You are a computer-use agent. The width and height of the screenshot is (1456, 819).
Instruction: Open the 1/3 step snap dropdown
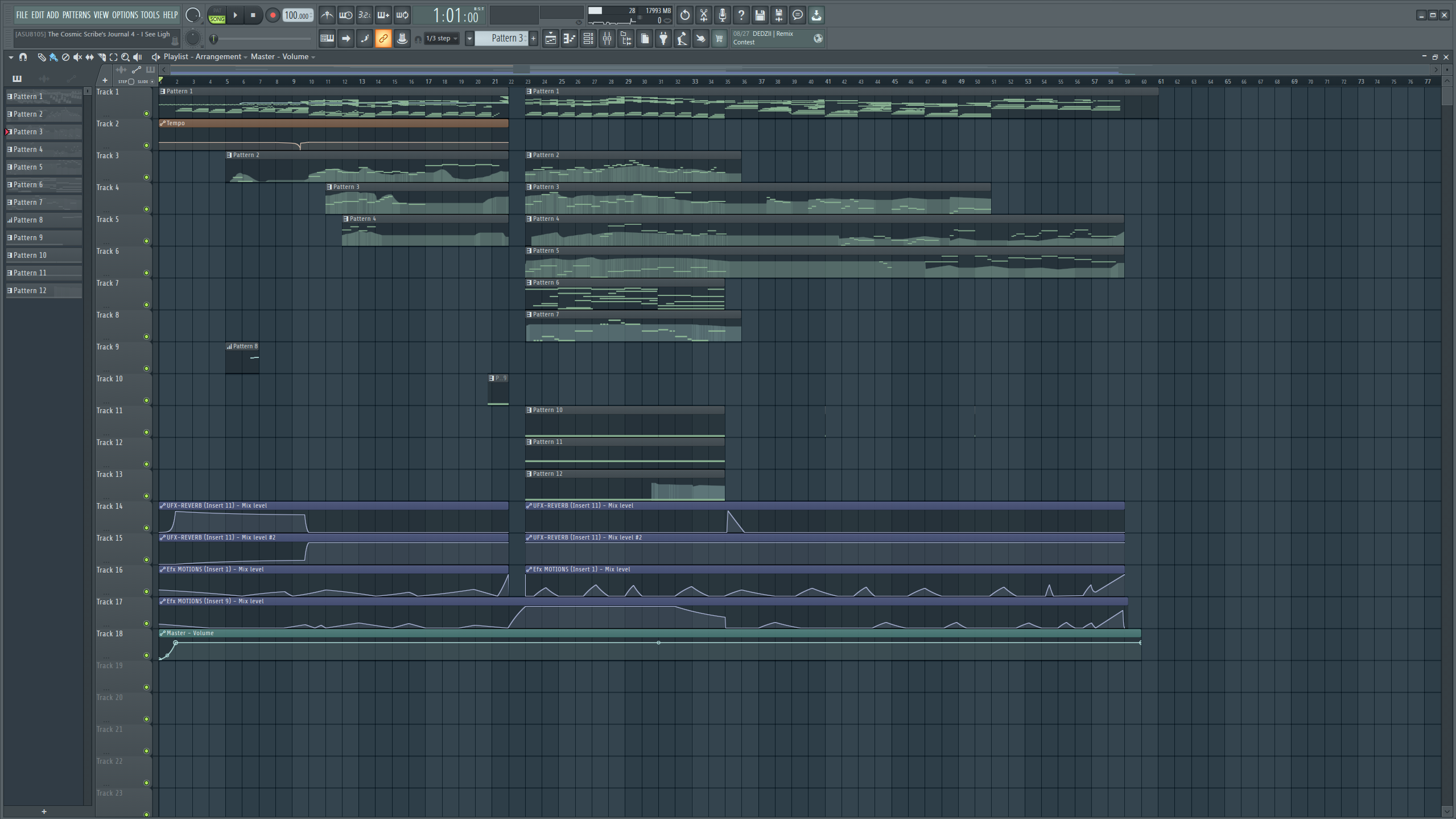click(x=442, y=39)
